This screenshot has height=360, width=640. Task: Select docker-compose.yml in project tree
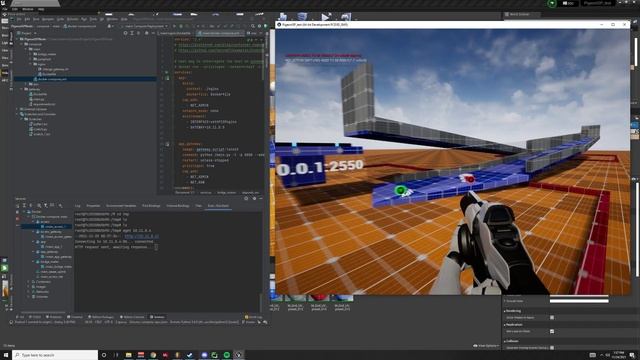pyautogui.click(x=52, y=79)
